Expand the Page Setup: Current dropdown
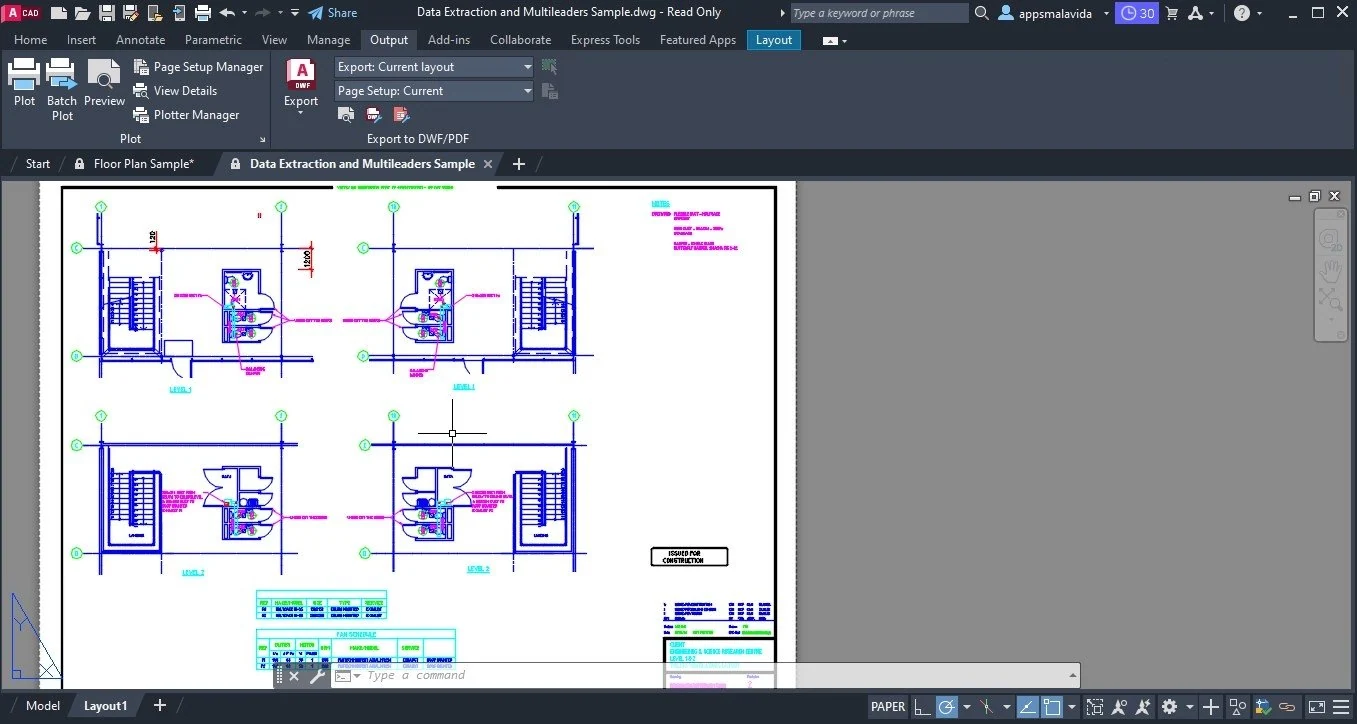Viewport: 1357px width, 724px height. point(434,91)
